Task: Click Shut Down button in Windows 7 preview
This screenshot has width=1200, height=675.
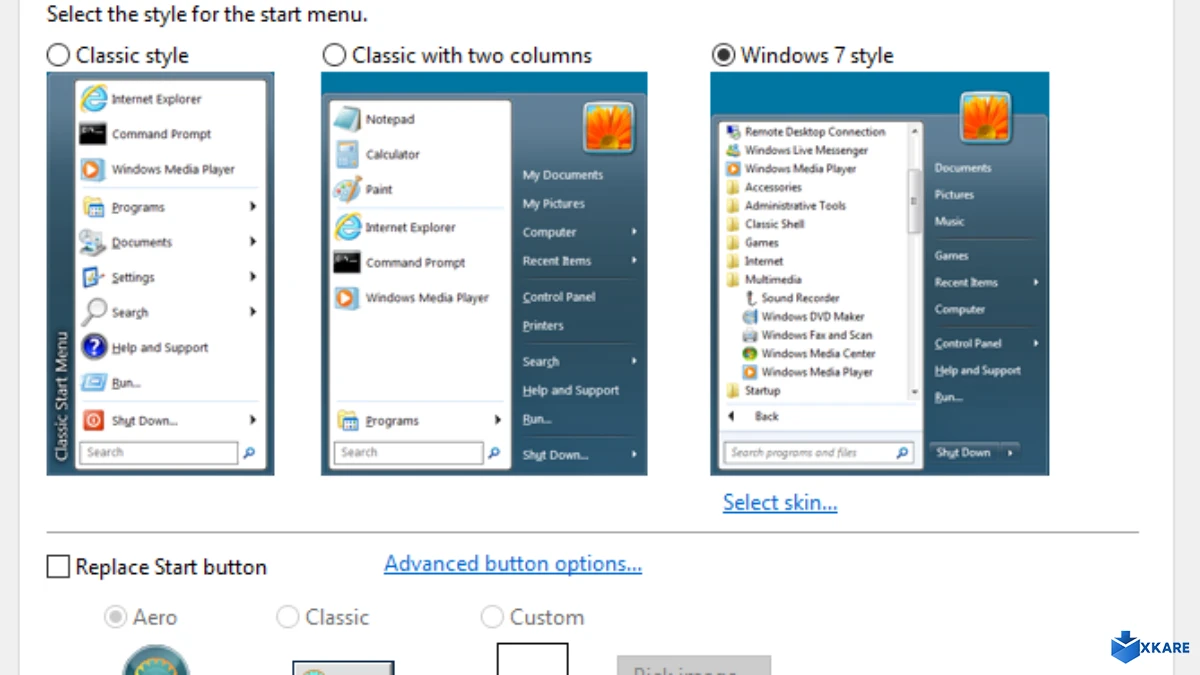Action: pos(964,453)
